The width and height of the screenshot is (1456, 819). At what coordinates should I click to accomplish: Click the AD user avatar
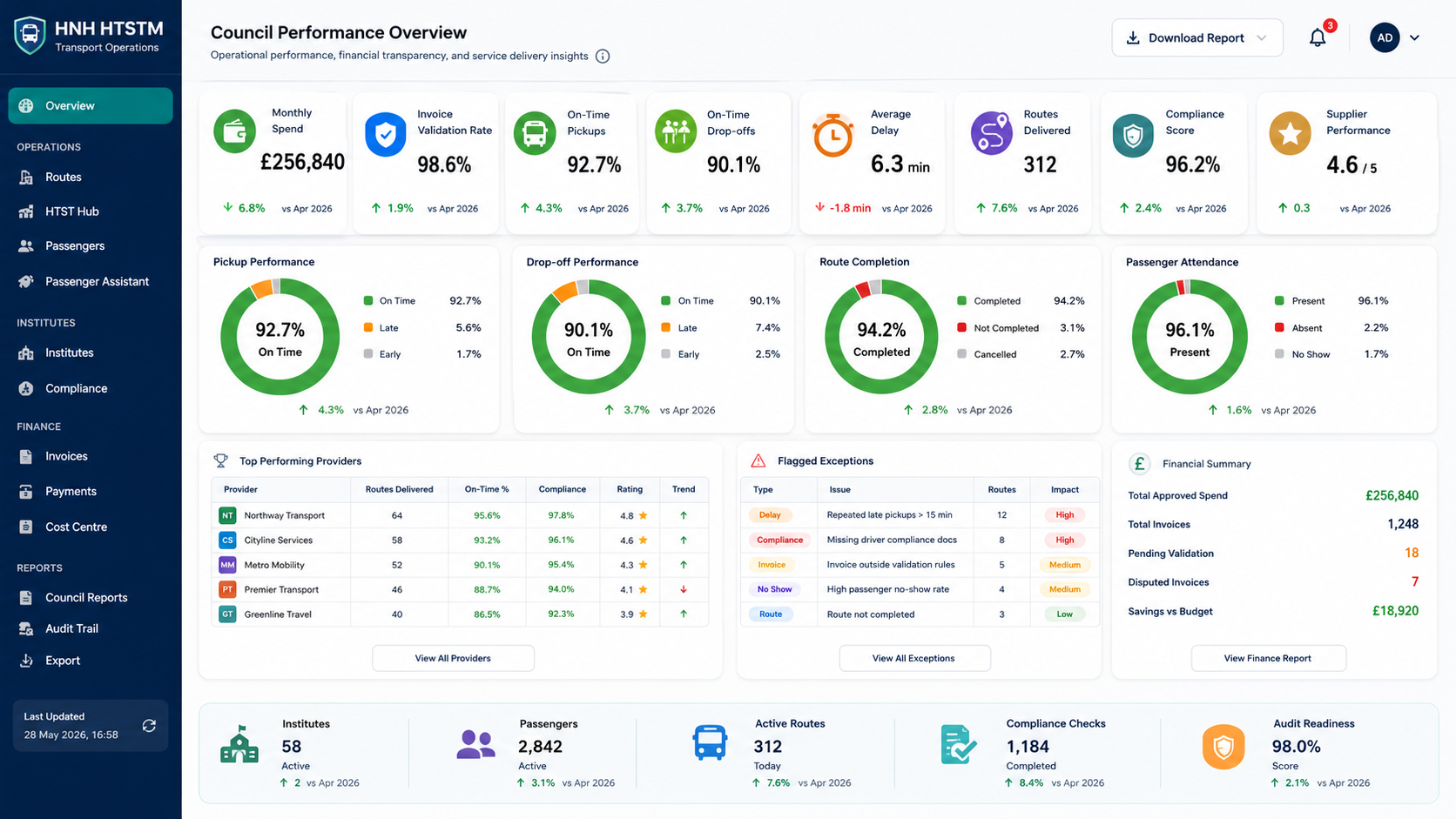1385,37
